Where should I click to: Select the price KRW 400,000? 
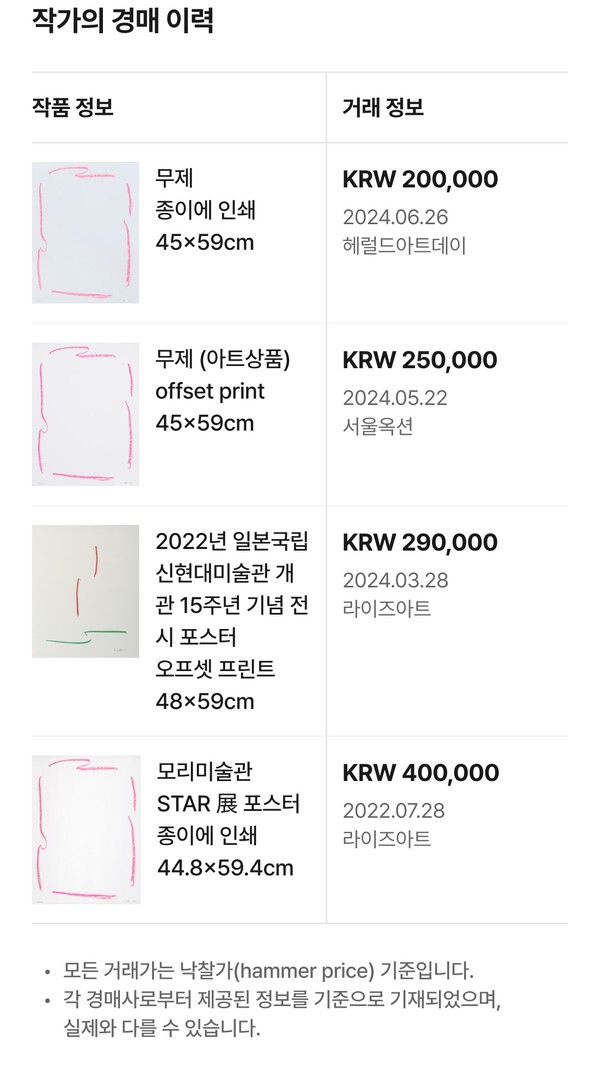pos(420,773)
